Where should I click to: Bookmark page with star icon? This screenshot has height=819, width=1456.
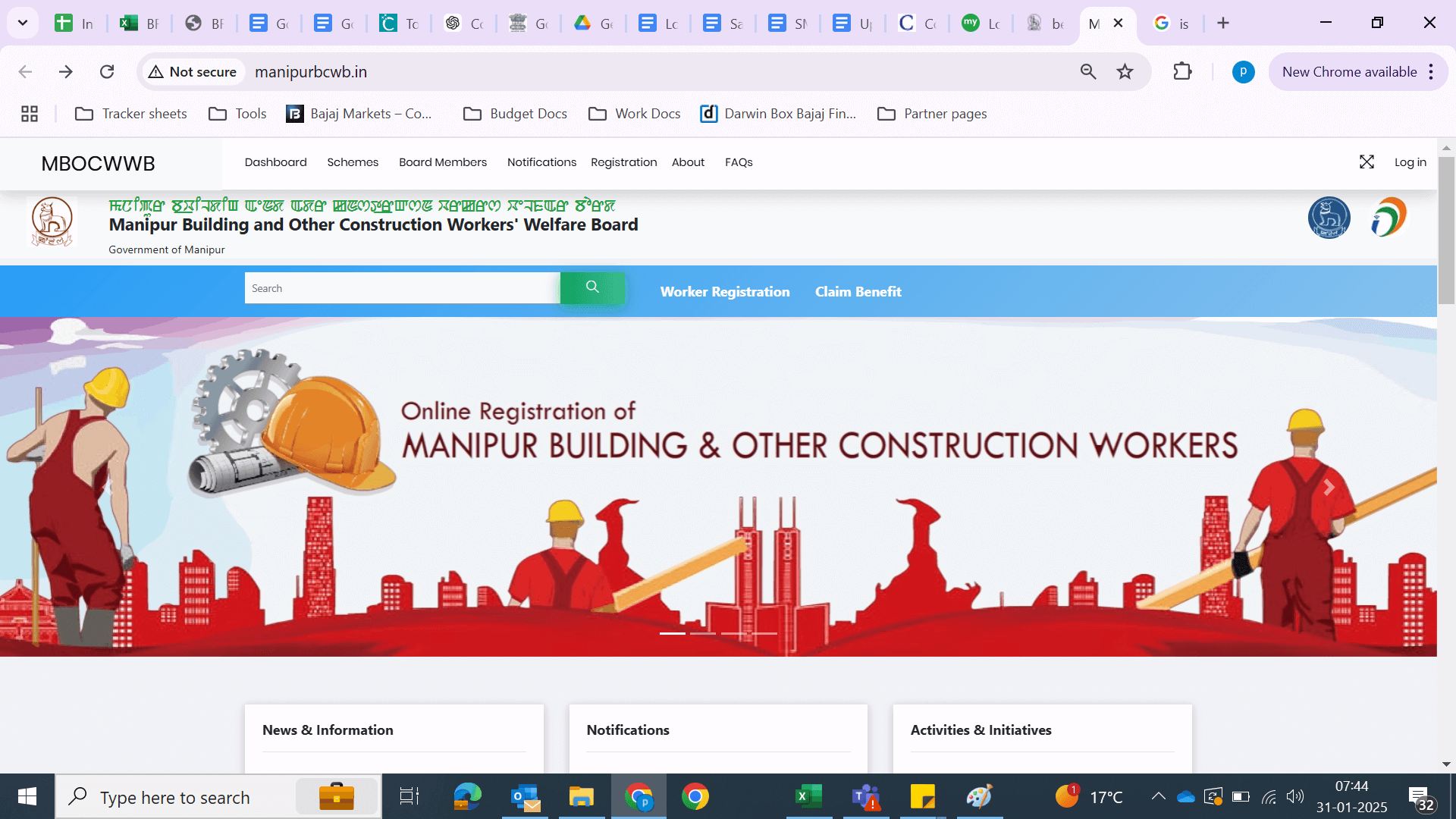[1125, 72]
